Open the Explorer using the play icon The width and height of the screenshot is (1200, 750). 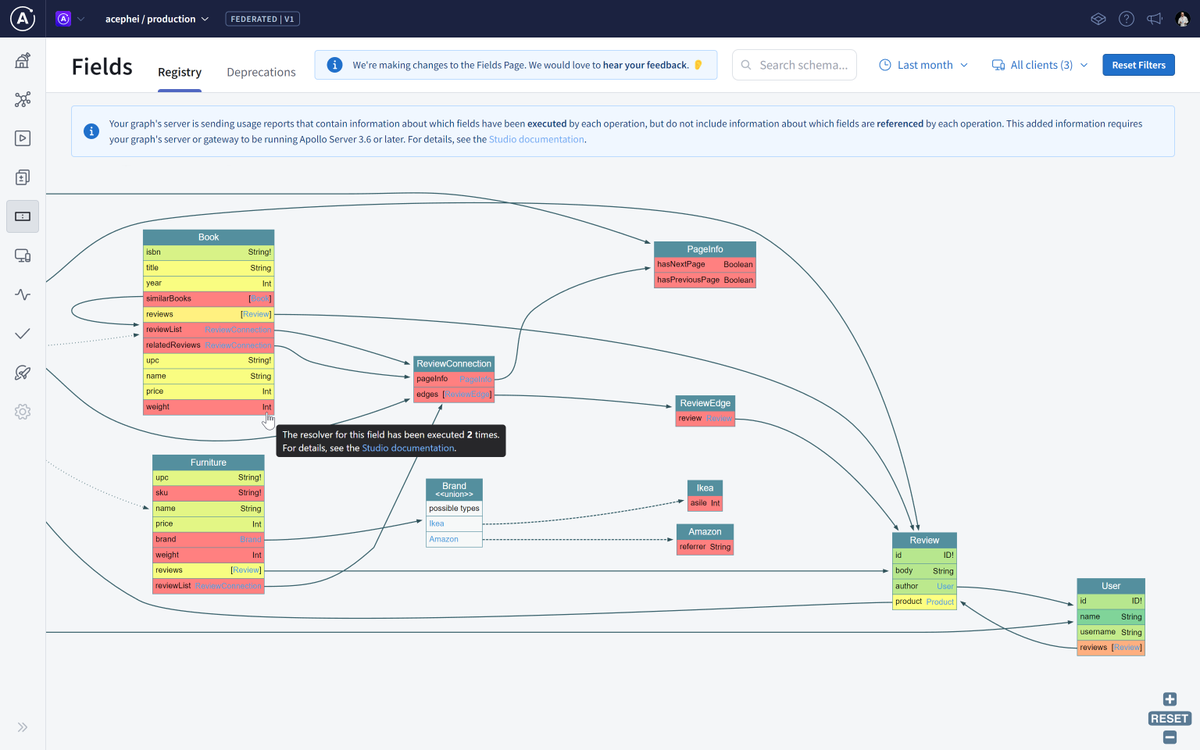[x=22, y=138]
